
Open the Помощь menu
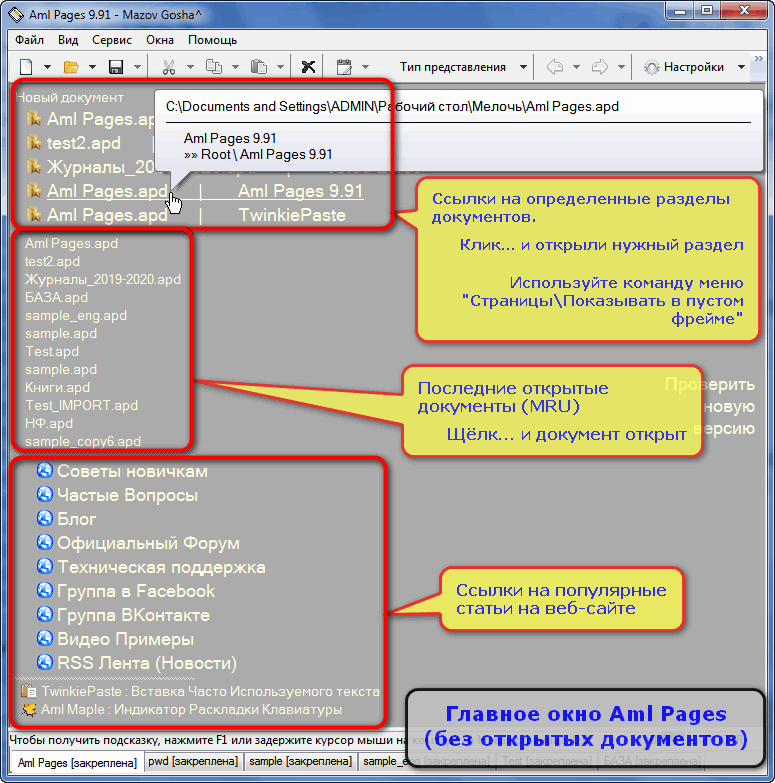point(212,40)
